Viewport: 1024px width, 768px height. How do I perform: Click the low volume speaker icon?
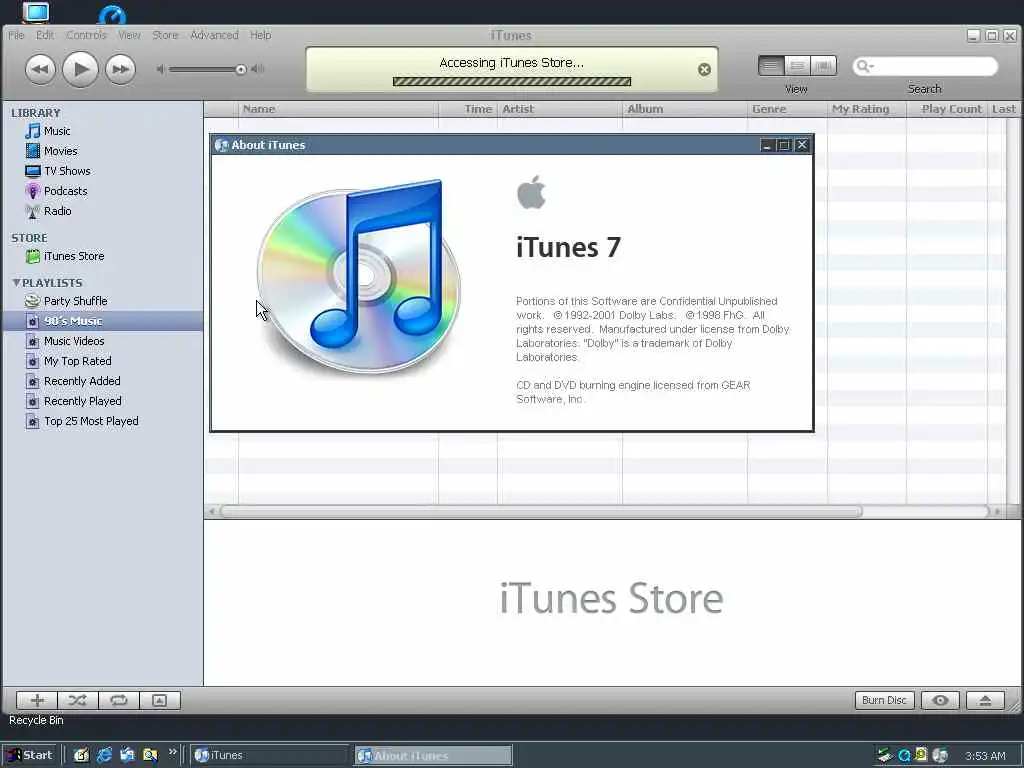click(x=161, y=69)
